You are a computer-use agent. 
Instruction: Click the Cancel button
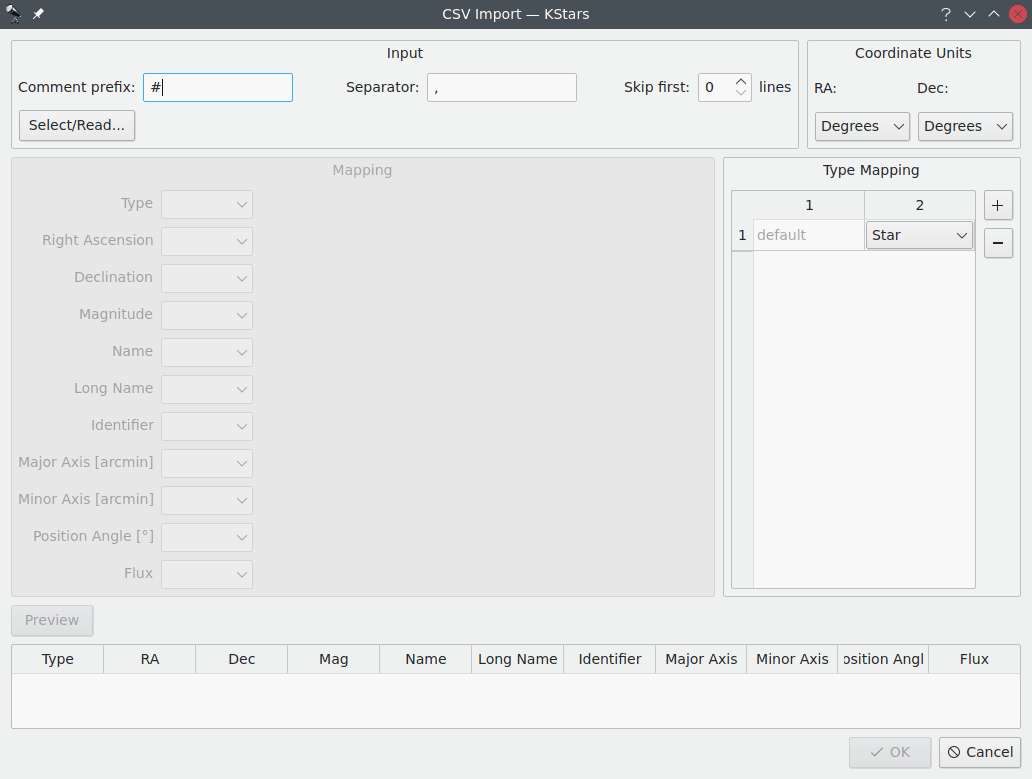pyautogui.click(x=979, y=752)
